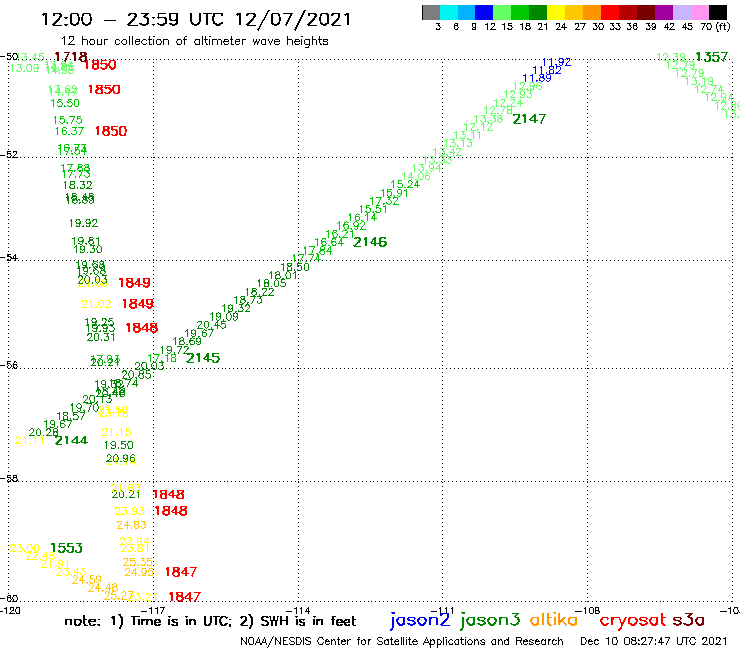Click the light green swatch in the color scale
The height and width of the screenshot is (650, 740).
502,12
